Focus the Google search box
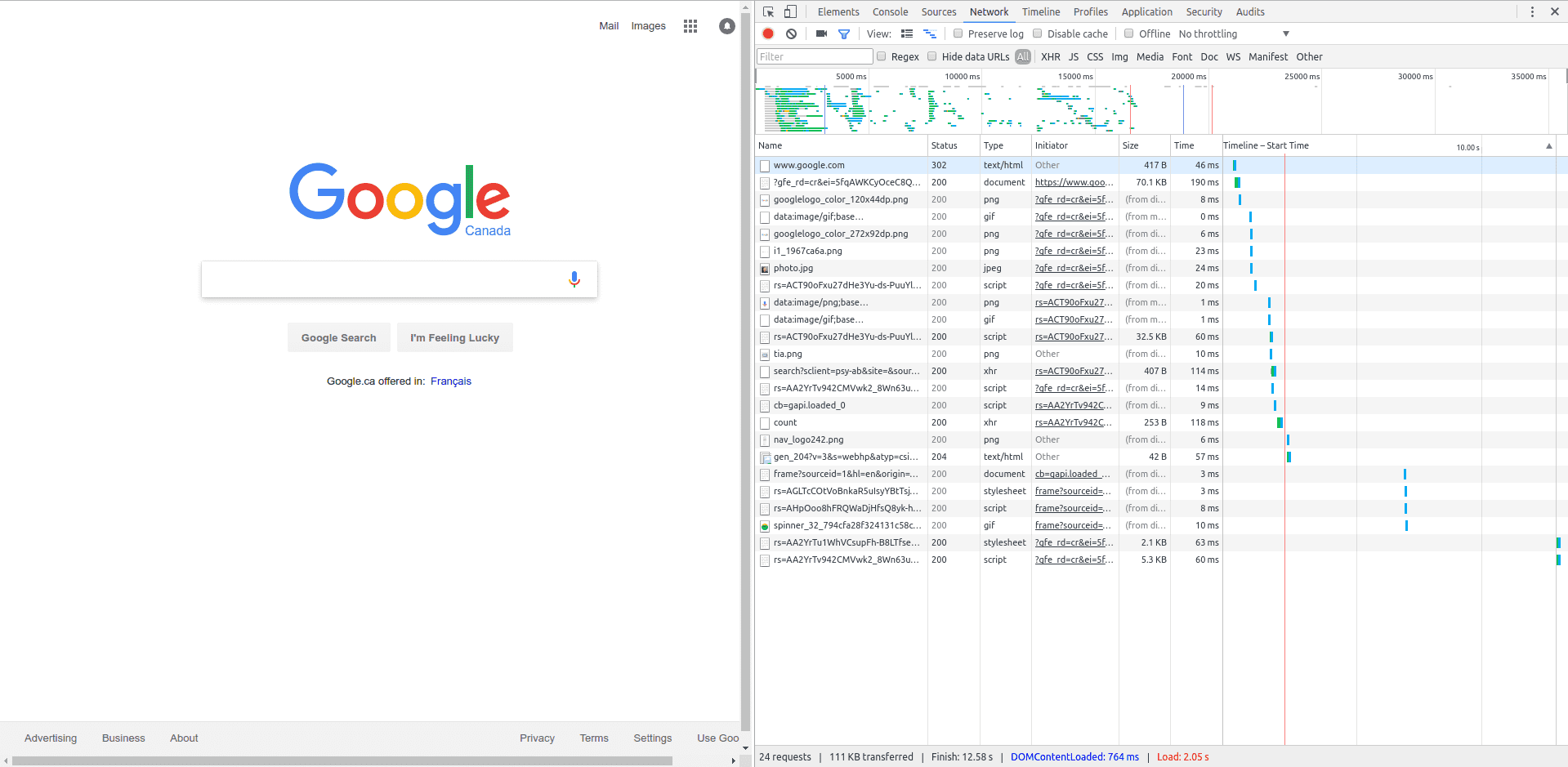 (400, 279)
